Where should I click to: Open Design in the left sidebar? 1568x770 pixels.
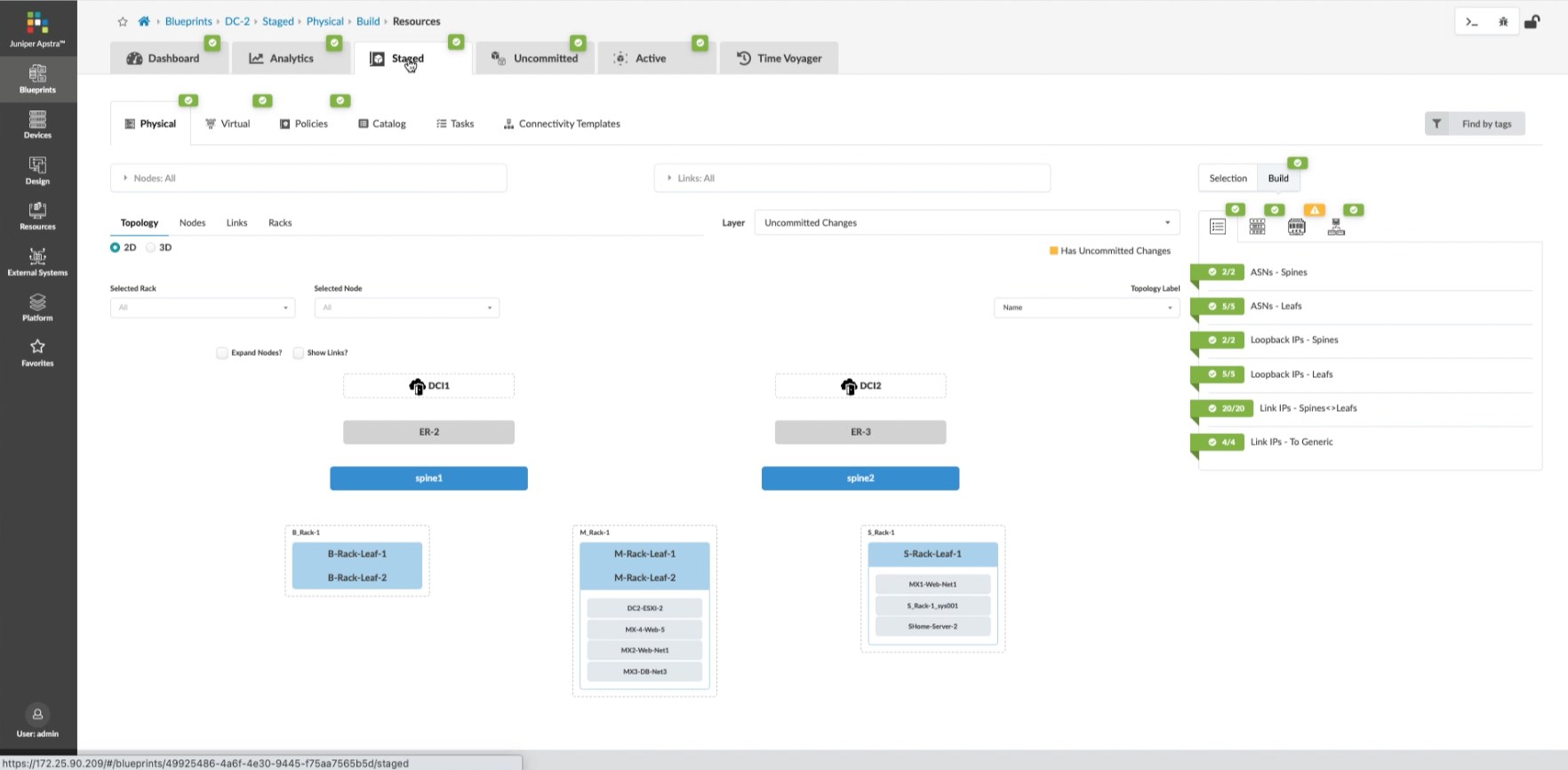point(37,171)
